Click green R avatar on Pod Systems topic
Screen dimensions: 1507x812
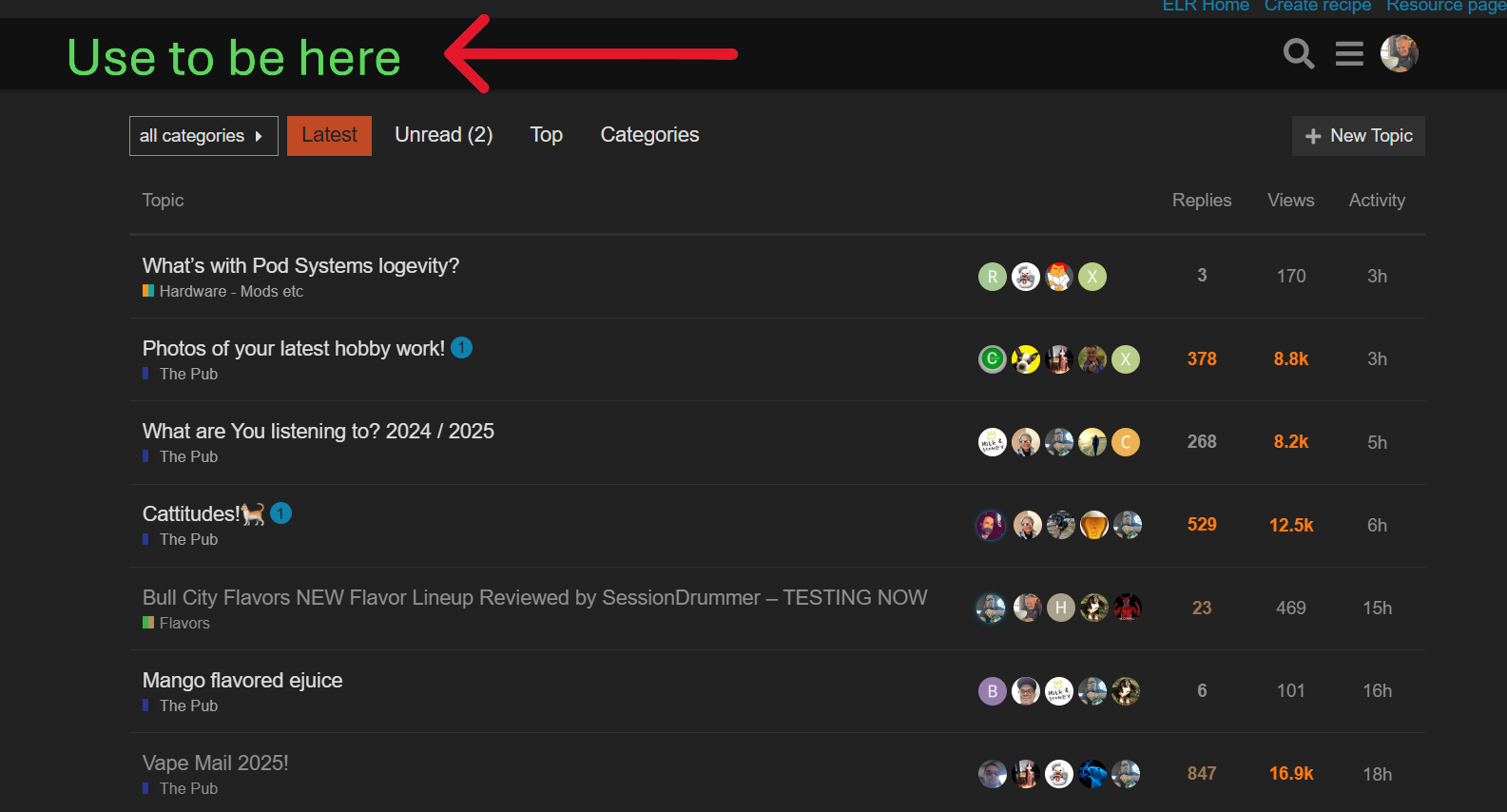click(x=992, y=277)
